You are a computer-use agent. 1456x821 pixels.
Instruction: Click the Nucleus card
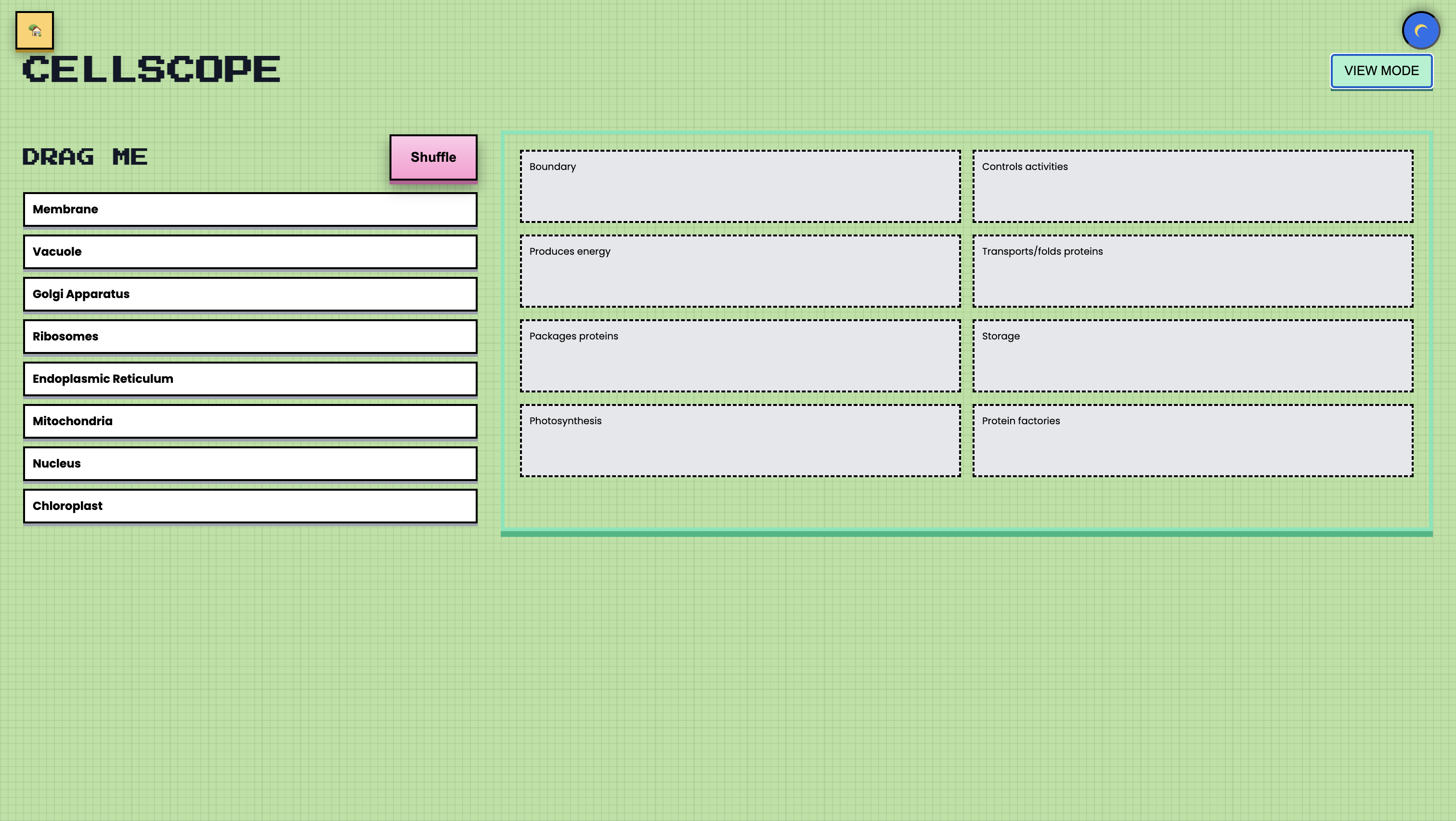click(250, 464)
